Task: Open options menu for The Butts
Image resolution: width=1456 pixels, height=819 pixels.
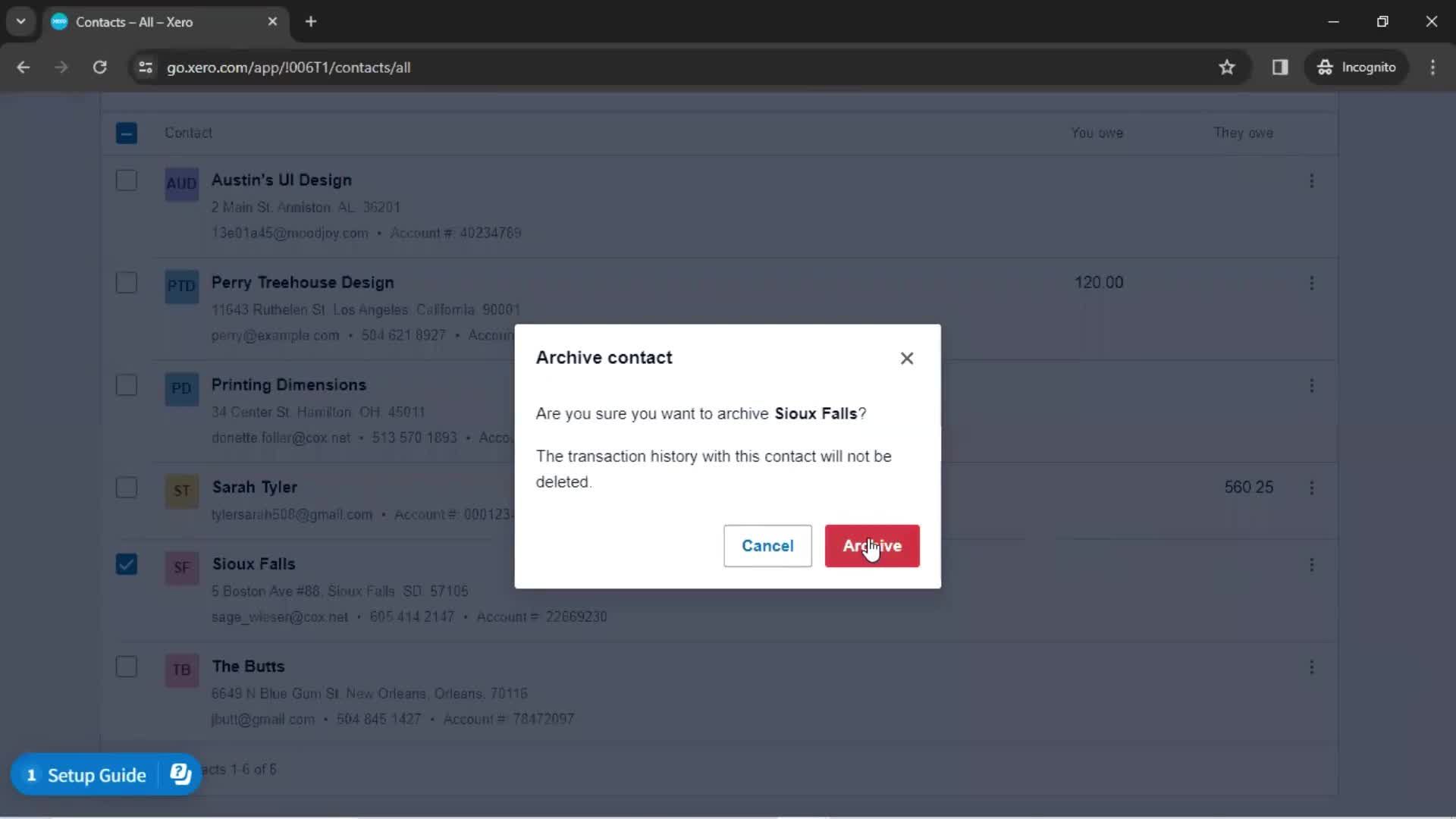Action: (1311, 667)
